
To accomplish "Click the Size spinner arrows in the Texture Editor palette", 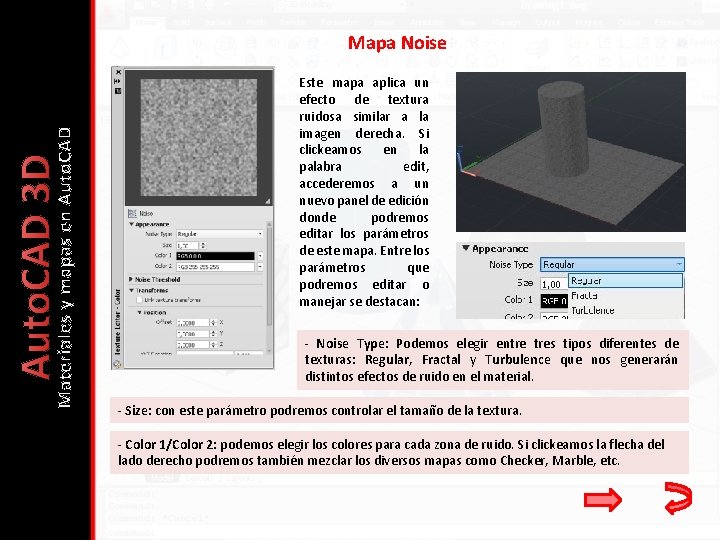I will (x=203, y=246).
